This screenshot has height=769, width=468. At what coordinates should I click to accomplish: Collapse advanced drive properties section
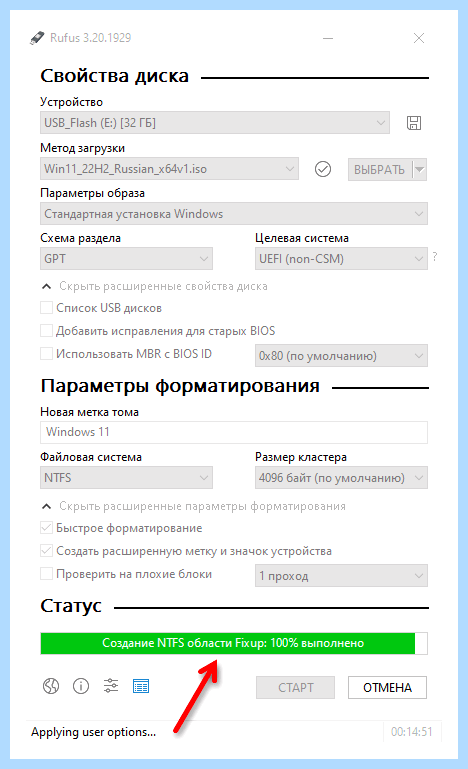pyautogui.click(x=47, y=286)
